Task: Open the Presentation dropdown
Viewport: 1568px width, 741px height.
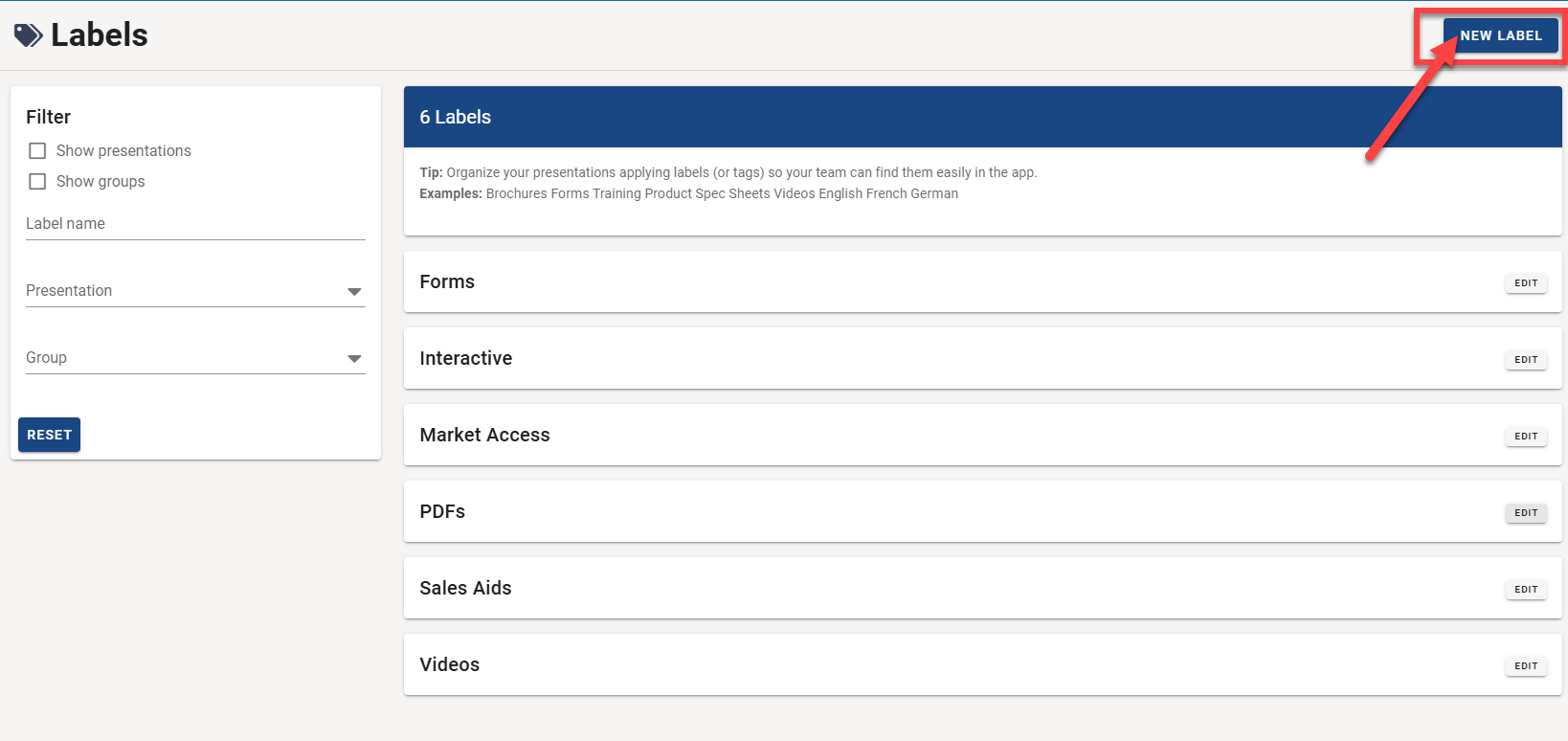Action: [x=195, y=291]
